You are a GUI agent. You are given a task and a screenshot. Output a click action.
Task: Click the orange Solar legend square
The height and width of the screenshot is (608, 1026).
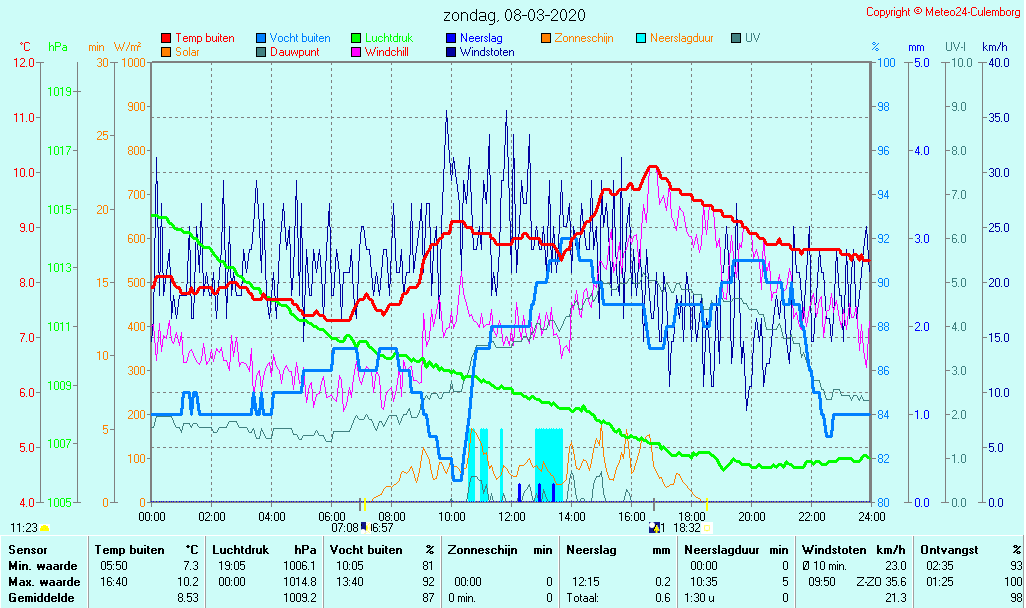pyautogui.click(x=166, y=52)
